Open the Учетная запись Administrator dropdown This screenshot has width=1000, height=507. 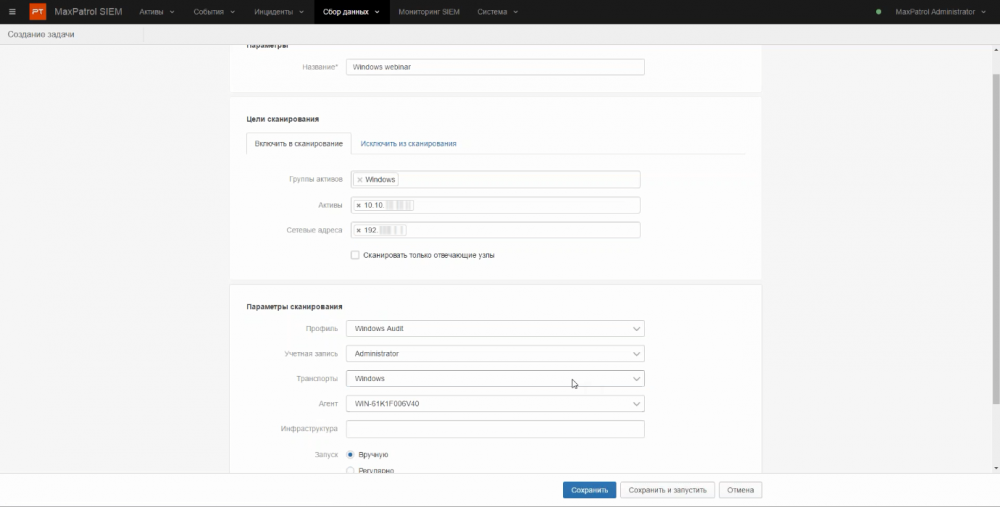[x=495, y=353]
